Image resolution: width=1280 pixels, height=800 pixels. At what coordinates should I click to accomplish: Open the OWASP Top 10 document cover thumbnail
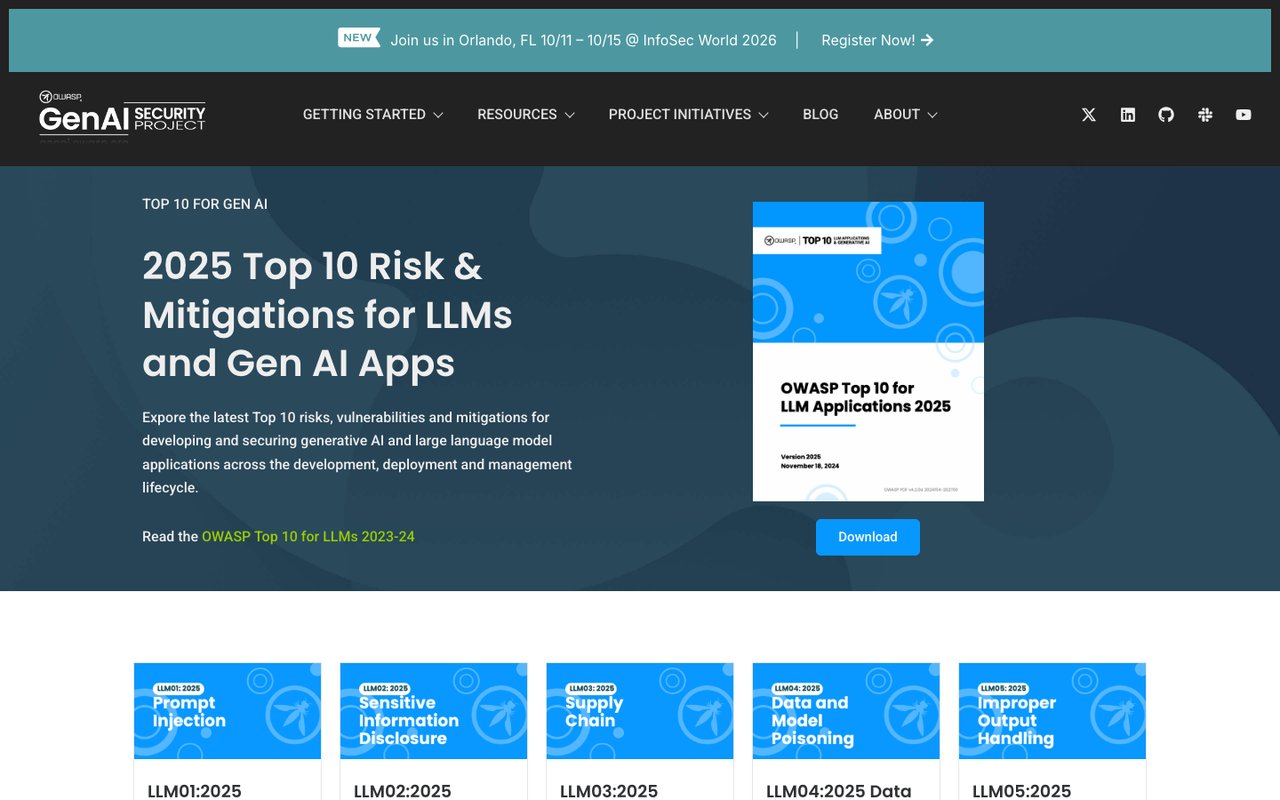[x=868, y=351]
